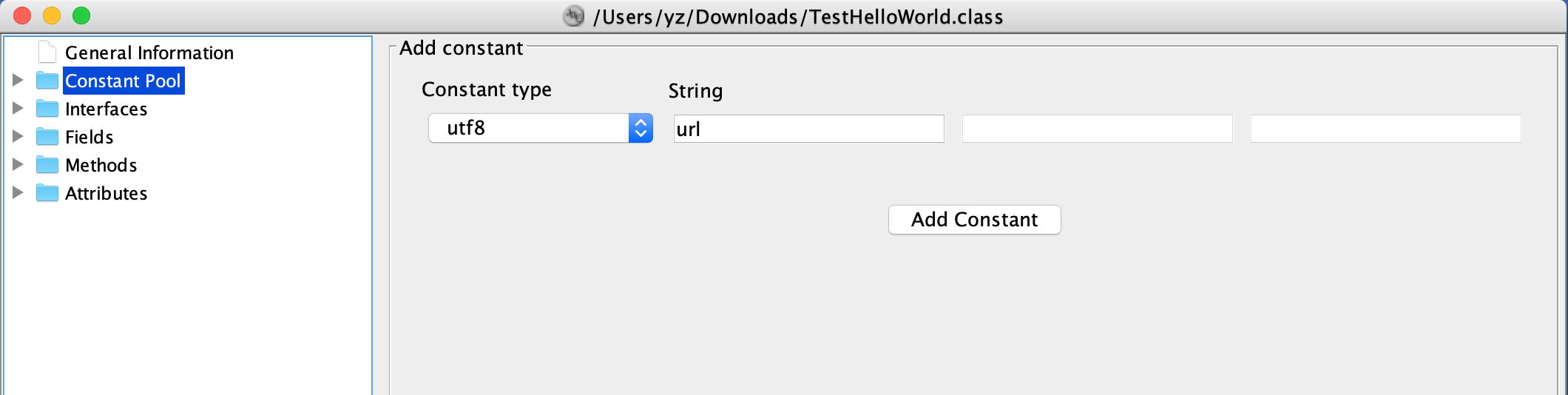The height and width of the screenshot is (395, 1568).
Task: Focus the String field containing url
Action: 808,129
